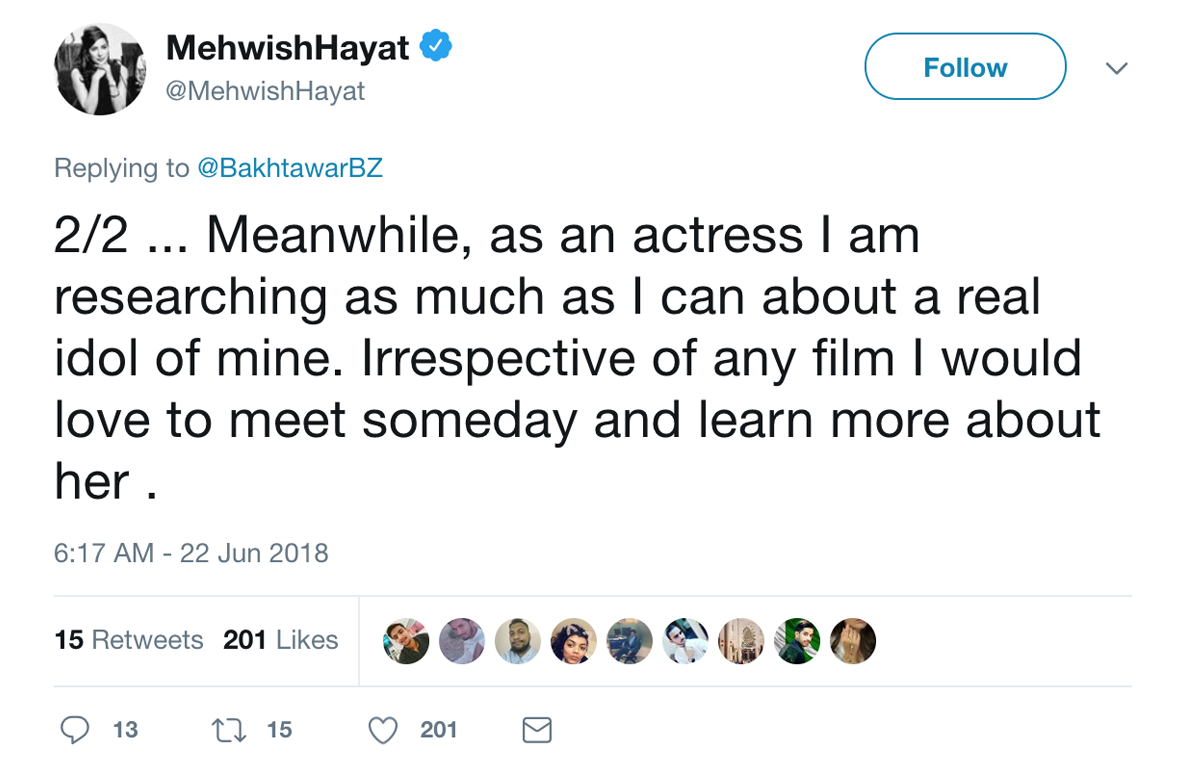Click the direct message envelope icon
The height and width of the screenshot is (770, 1186).
(x=537, y=731)
